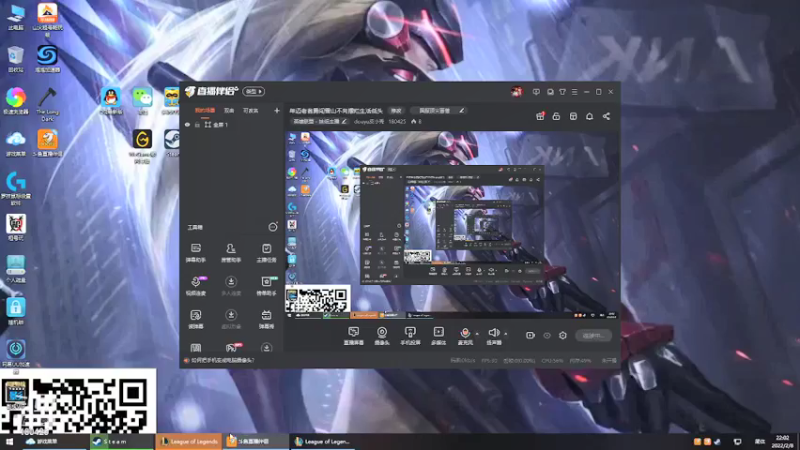The image size is (800, 450).
Task: Open user avatar profile in title bar
Action: click(516, 91)
